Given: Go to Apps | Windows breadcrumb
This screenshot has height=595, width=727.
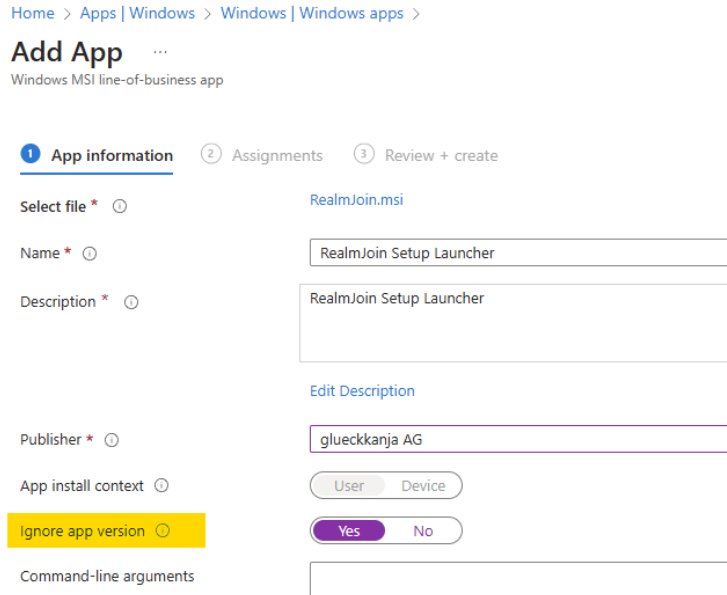Looking at the screenshot, I should (x=137, y=13).
